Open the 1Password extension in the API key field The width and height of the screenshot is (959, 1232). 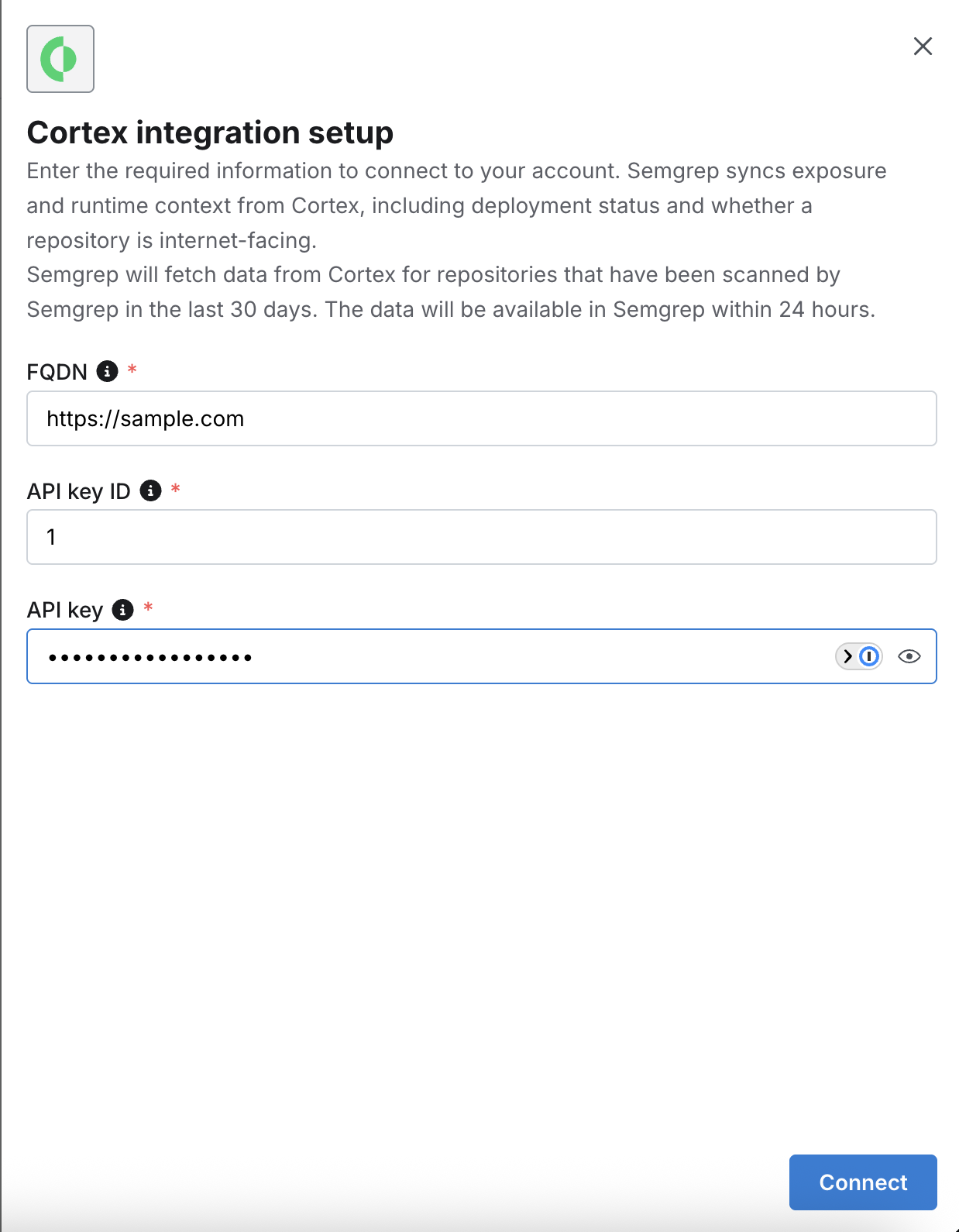tap(869, 656)
